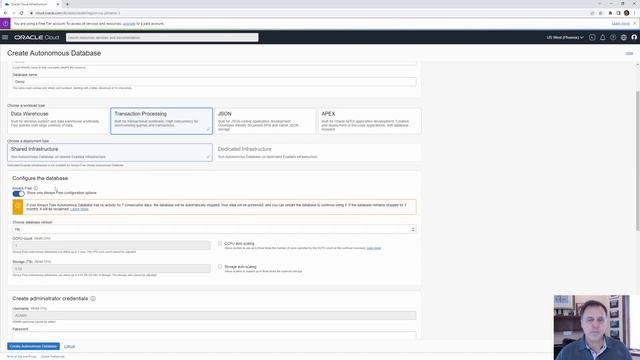Open a new browser tab with plus

(67, 4)
